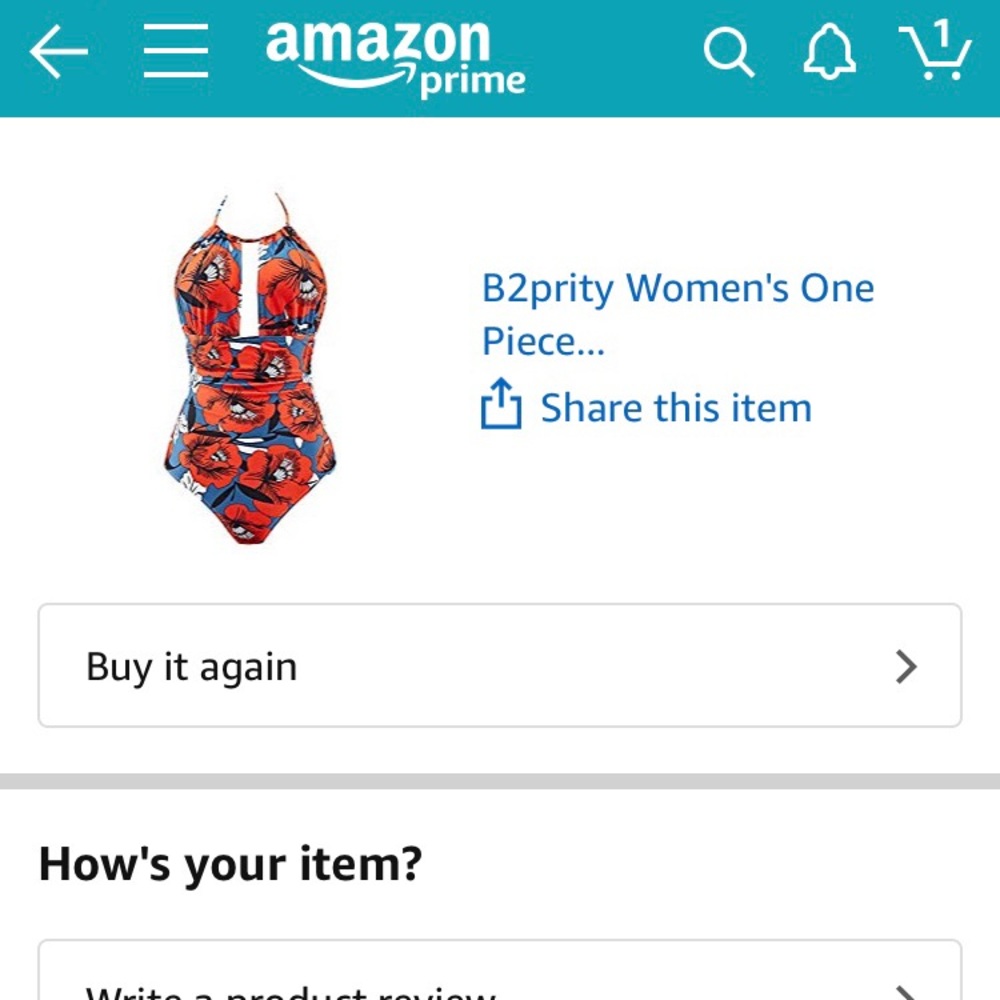Tap the gray divider below Buy it again

500,780
